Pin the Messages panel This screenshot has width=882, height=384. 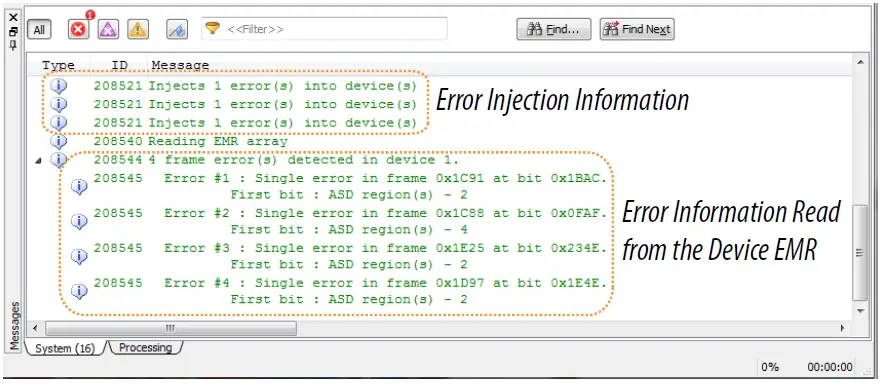pyautogui.click(x=14, y=45)
